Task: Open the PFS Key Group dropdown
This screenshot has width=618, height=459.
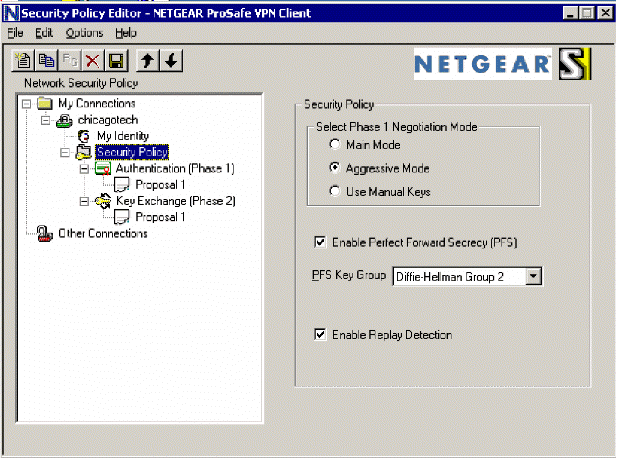Action: pos(533,276)
